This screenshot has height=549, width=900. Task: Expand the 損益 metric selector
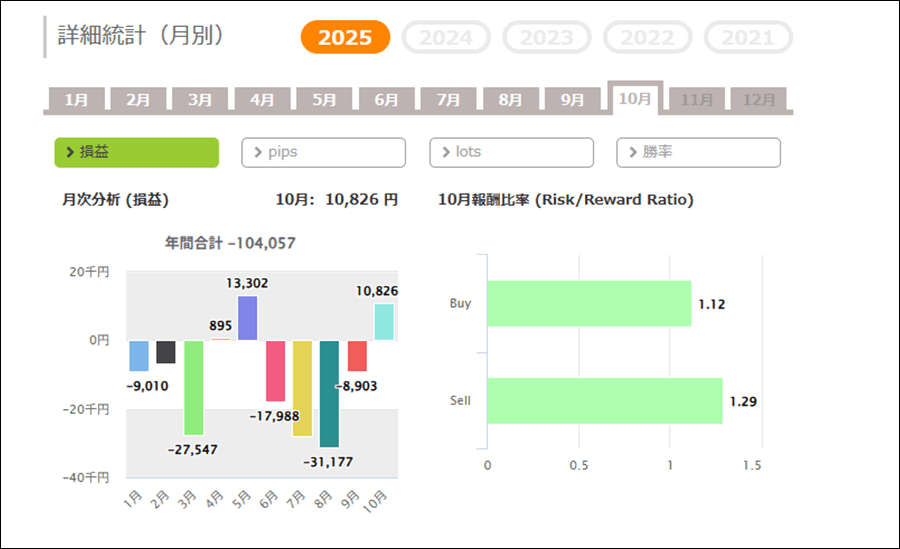pos(136,152)
